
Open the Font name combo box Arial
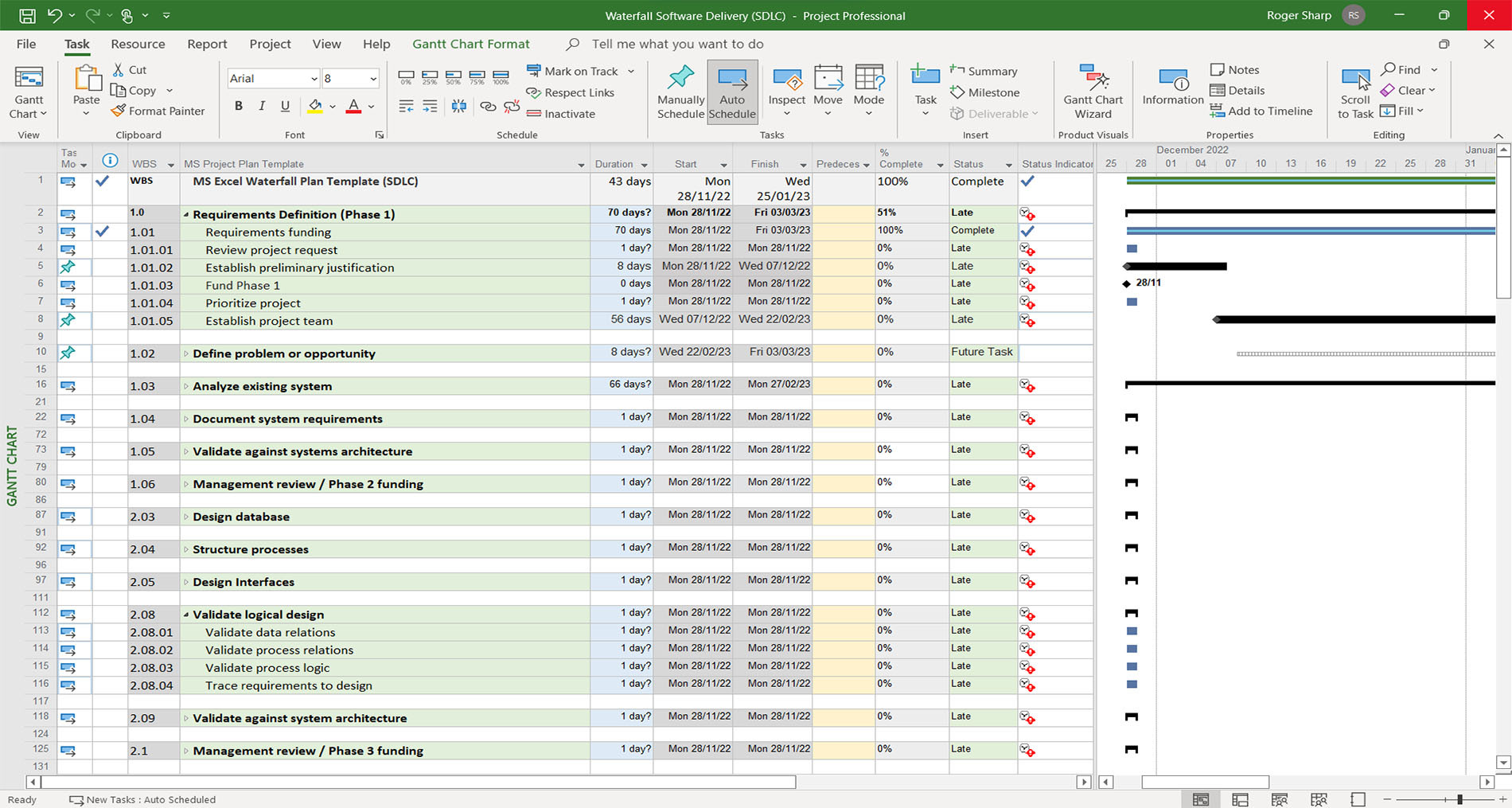click(273, 78)
